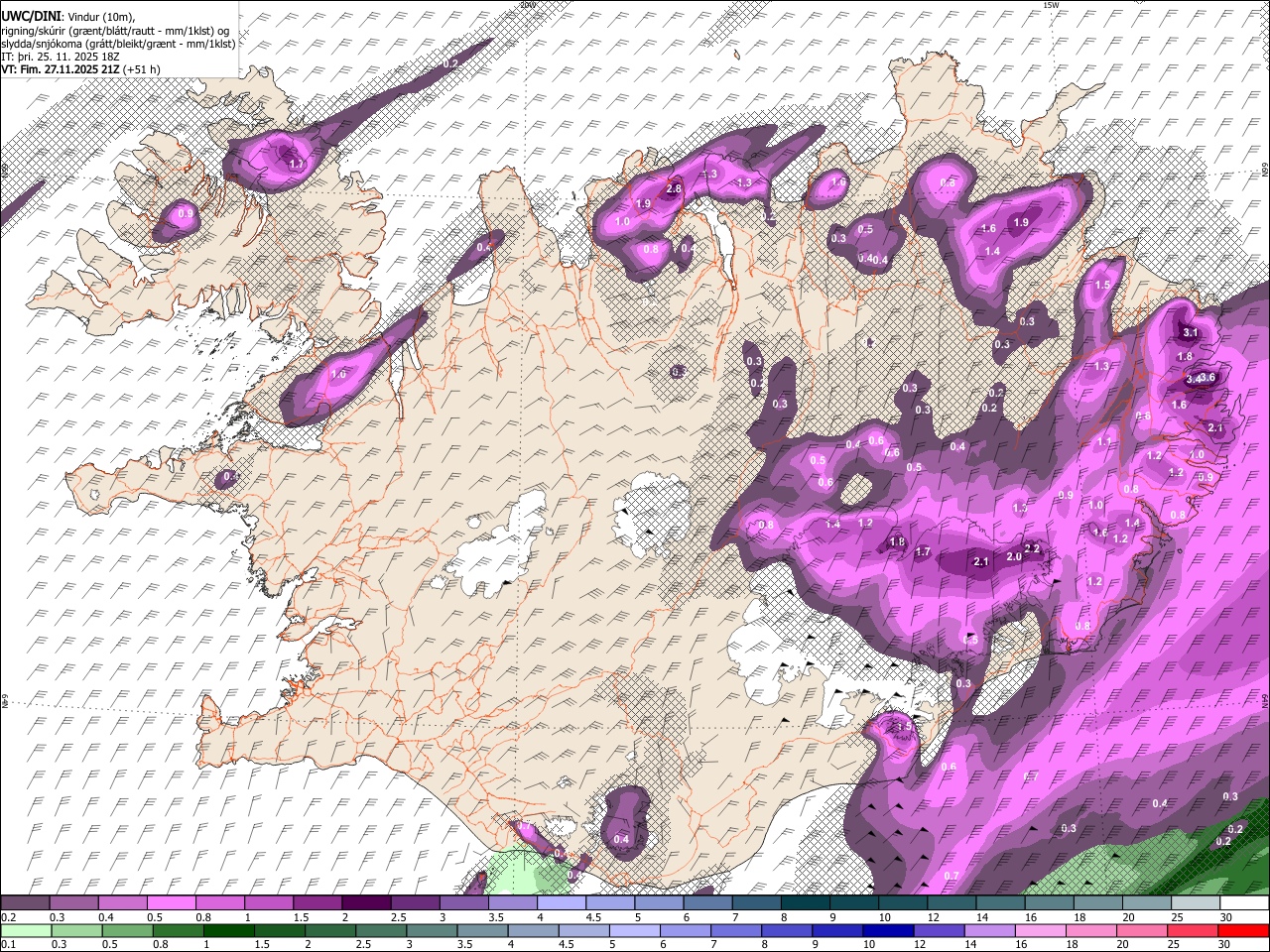The width and height of the screenshot is (1270, 952).
Task: Click the 0.2 label in the upper legend row
Action: 8,917
